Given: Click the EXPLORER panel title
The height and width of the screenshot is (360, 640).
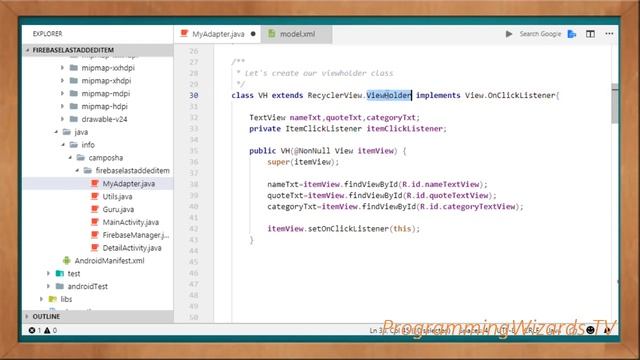Looking at the screenshot, I should (x=47, y=34).
